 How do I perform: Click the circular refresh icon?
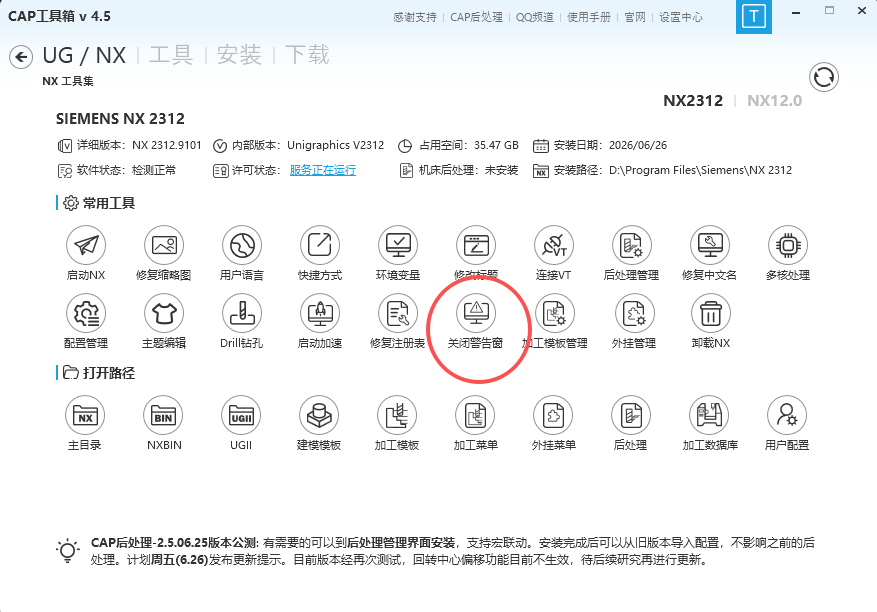[824, 77]
